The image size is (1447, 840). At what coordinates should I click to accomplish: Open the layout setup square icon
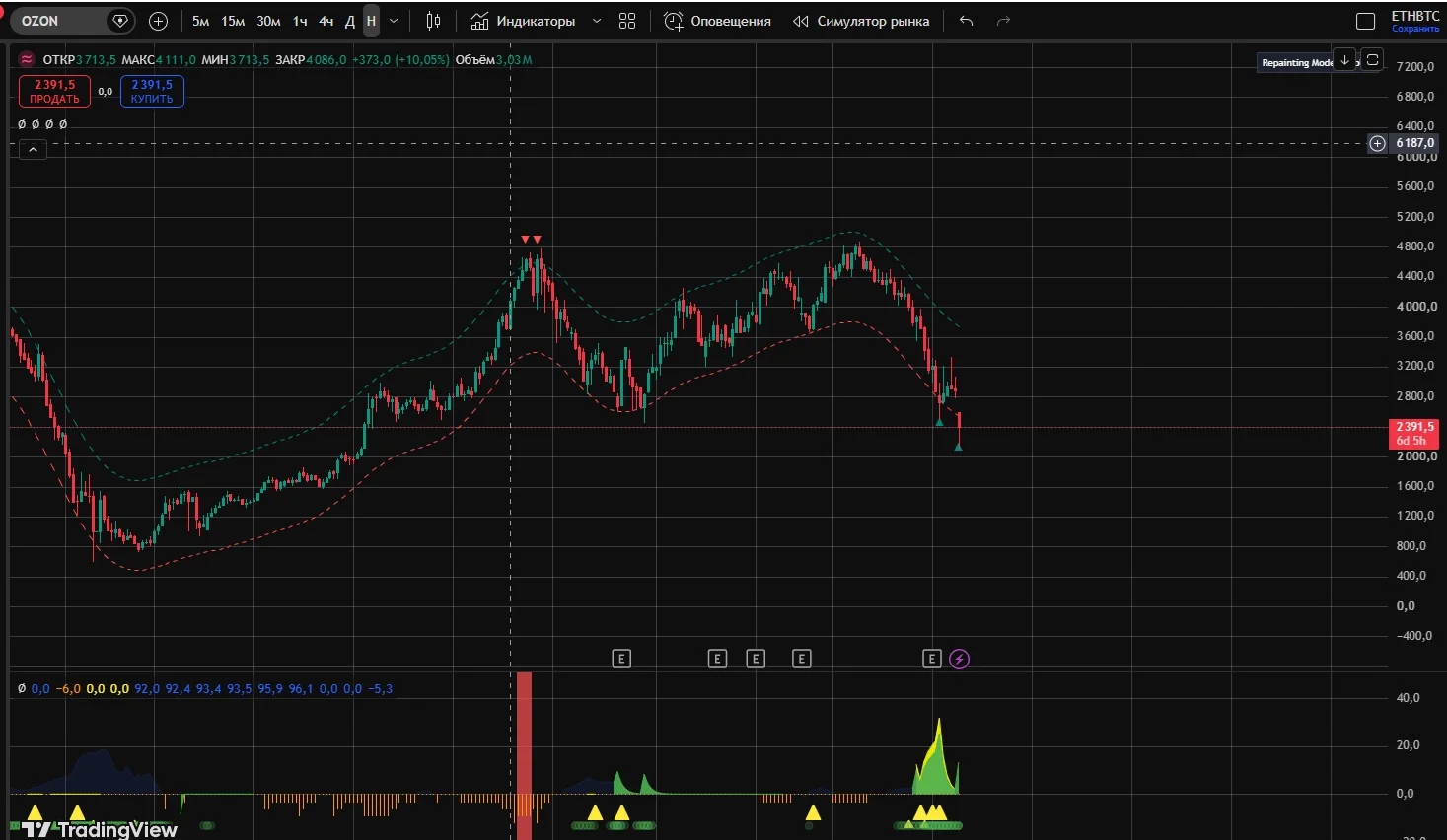(1365, 21)
